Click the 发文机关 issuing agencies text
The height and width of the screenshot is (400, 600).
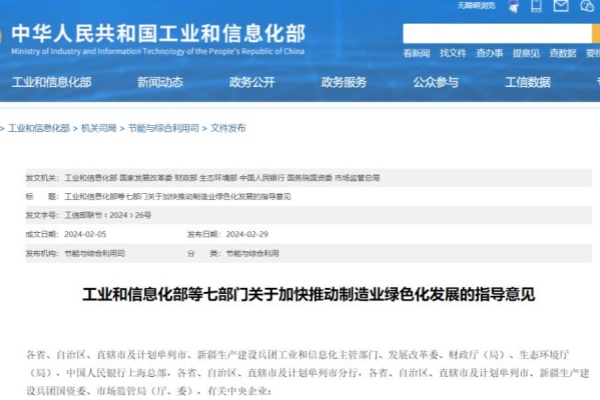pos(222,178)
